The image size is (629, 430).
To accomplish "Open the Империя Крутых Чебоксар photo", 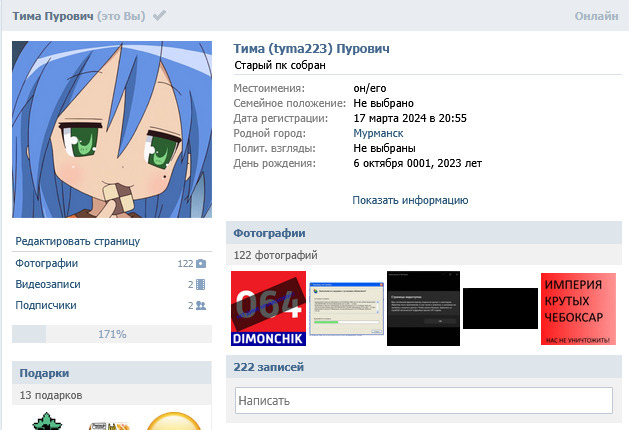I will pos(578,309).
